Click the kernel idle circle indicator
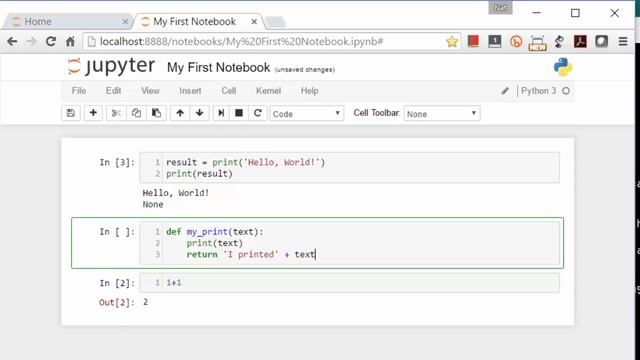Viewport: 640px width, 360px height. pyautogui.click(x=566, y=91)
